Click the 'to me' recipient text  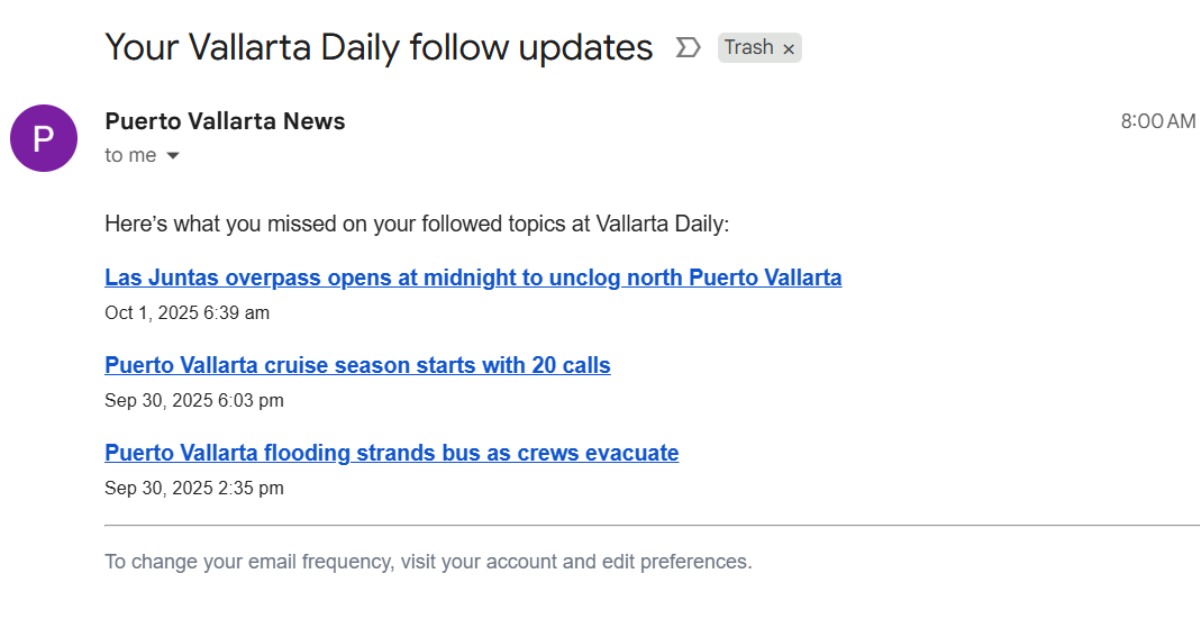pos(130,155)
